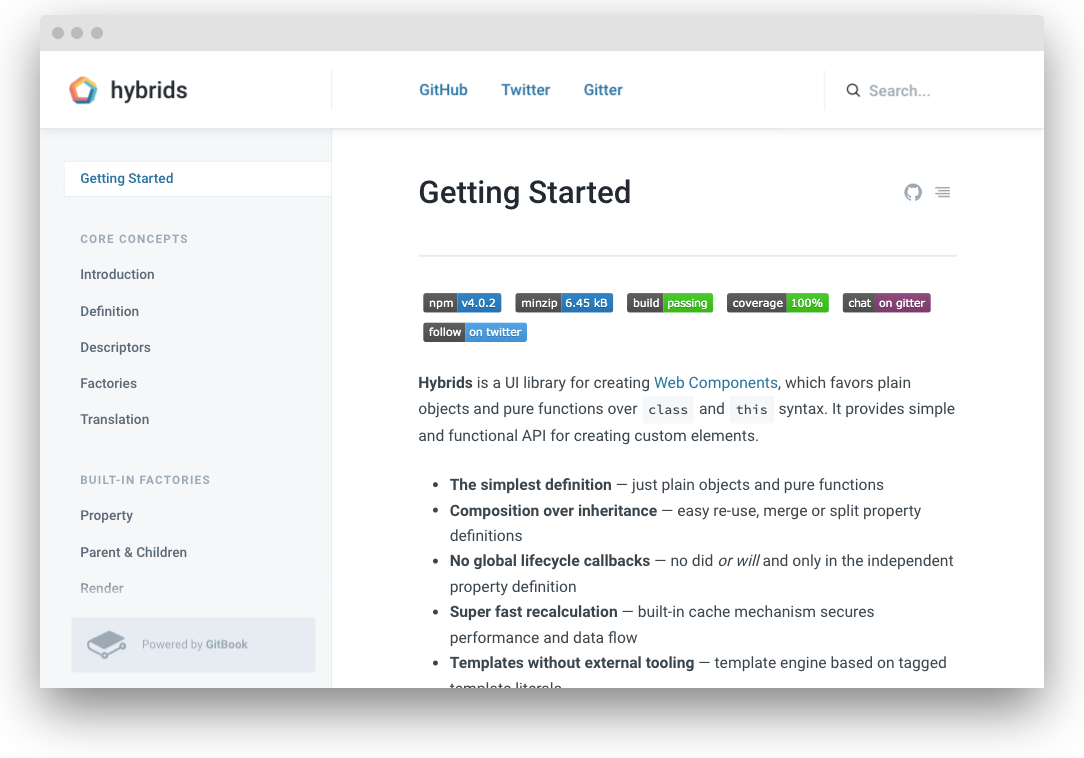The height and width of the screenshot is (758, 1084).
Task: Click the BUILT-IN FACTORIES section label
Action: pyautogui.click(x=145, y=480)
